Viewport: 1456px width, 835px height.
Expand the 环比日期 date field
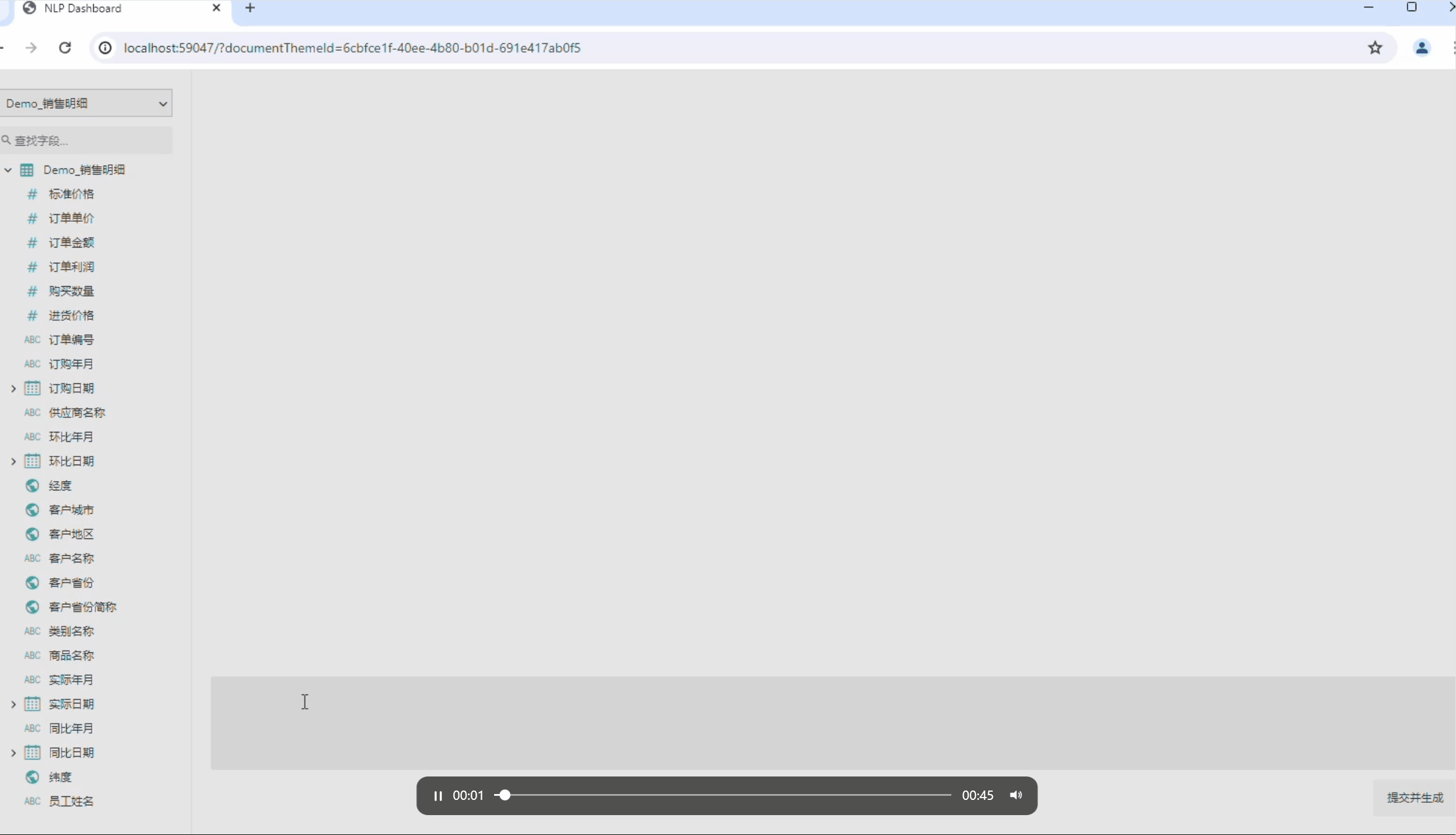[13, 462]
